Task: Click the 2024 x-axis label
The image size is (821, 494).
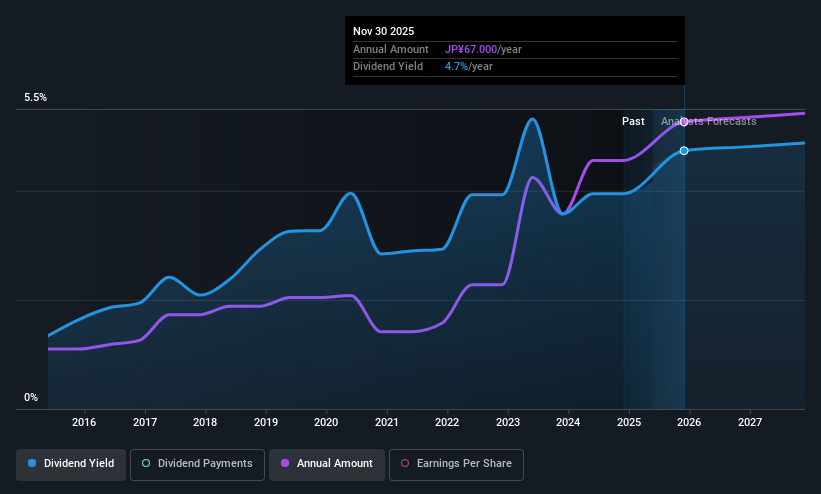Action: tap(568, 422)
